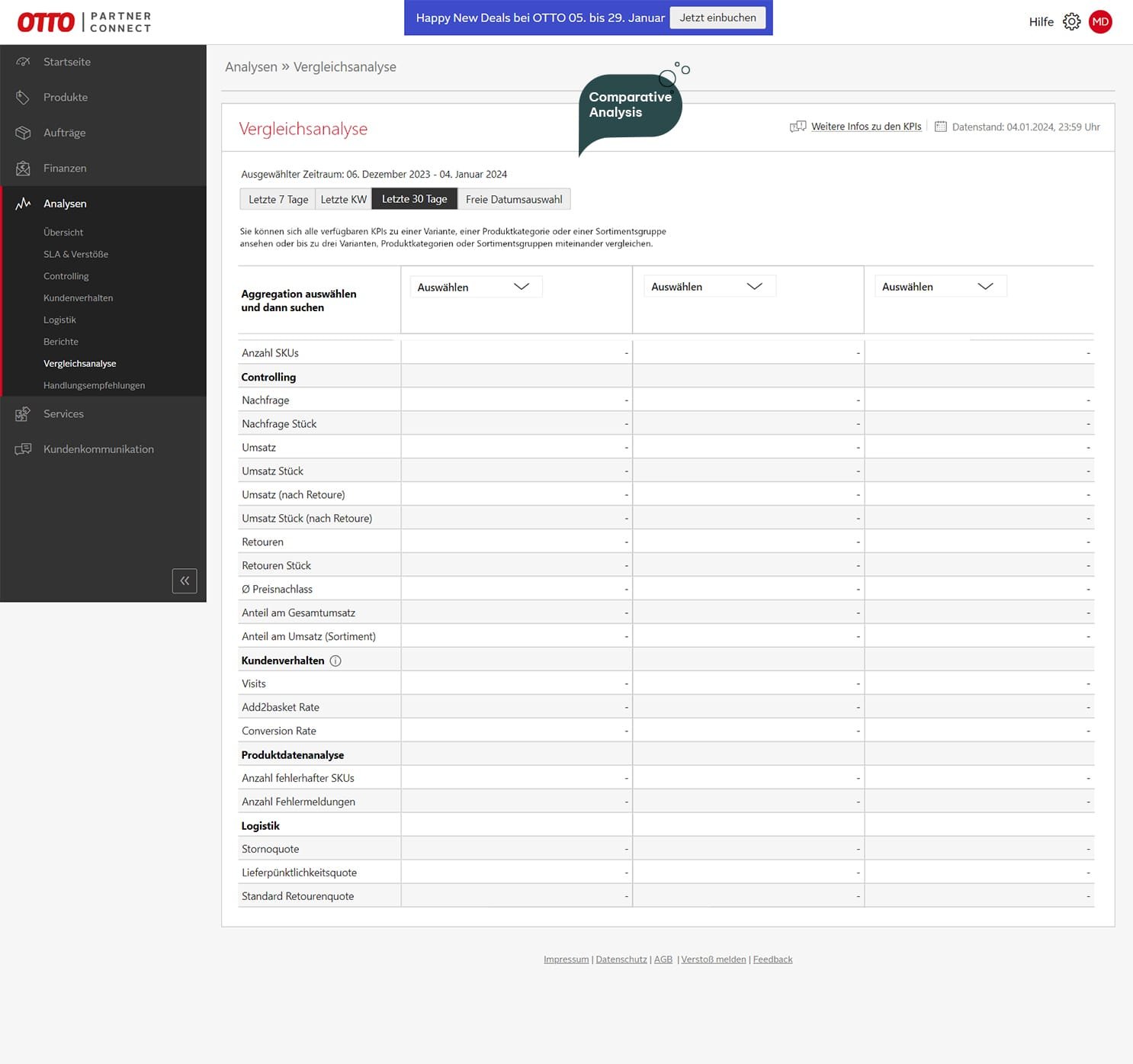
Task: Open Handlungsempfehlungen in the Analysen submenu
Action: tap(94, 385)
